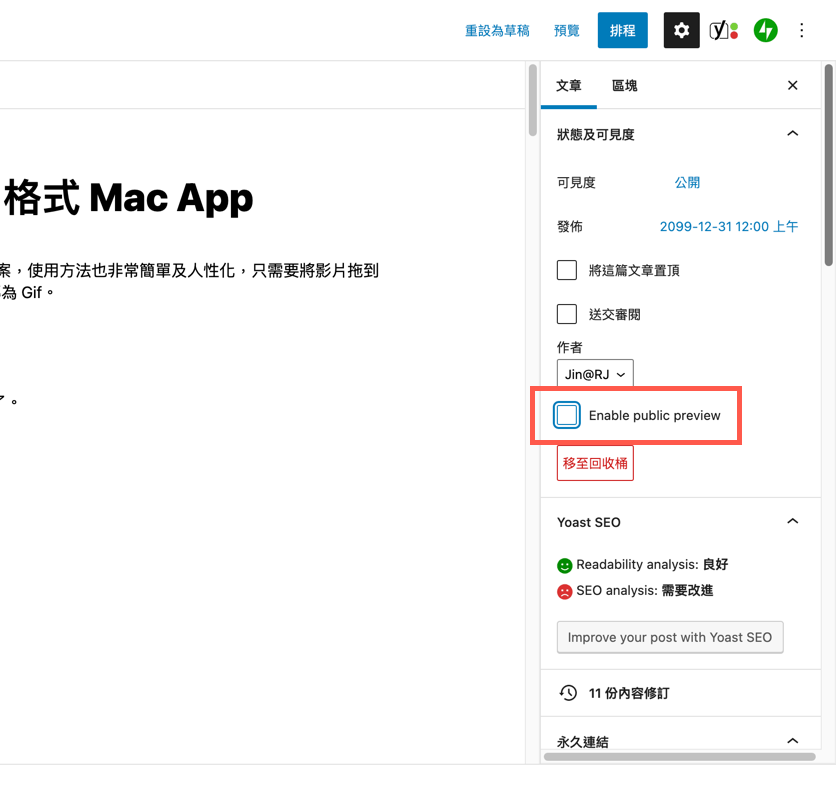Click the 作者 label

[x=569, y=348]
